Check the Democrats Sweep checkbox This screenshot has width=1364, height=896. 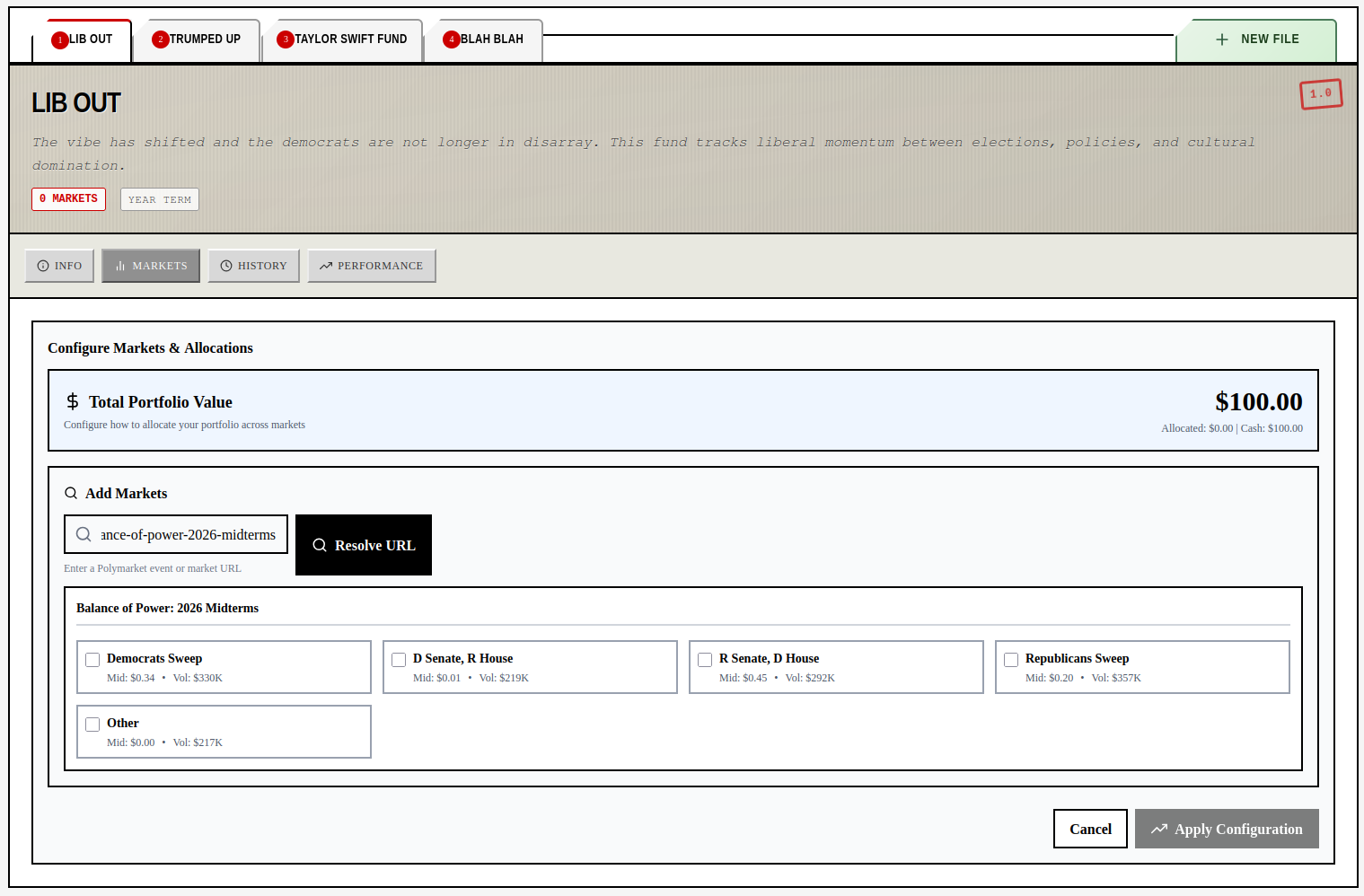[x=92, y=659]
